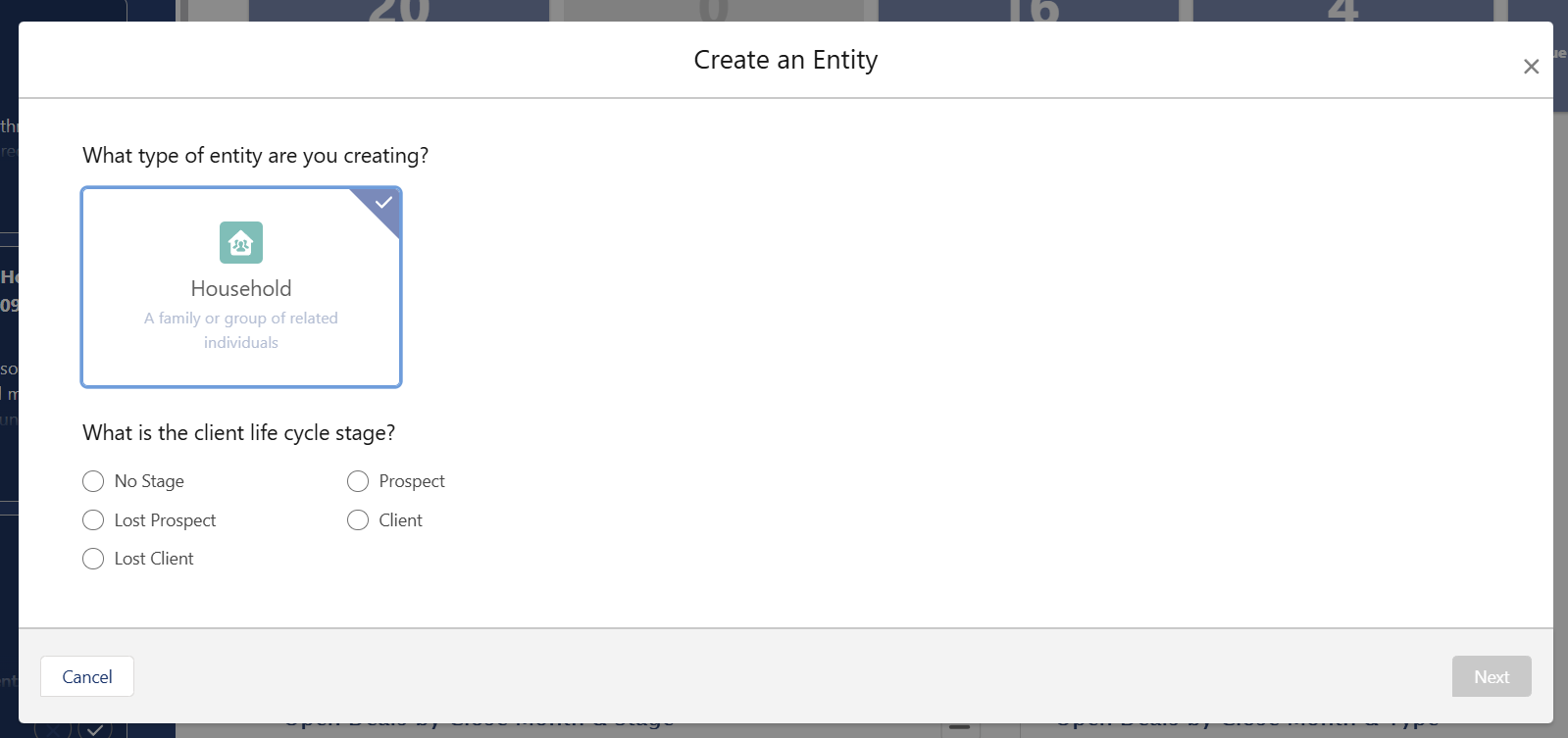Click the dimmed 16 metric tile
The height and width of the screenshot is (738, 1568).
[x=1034, y=11]
